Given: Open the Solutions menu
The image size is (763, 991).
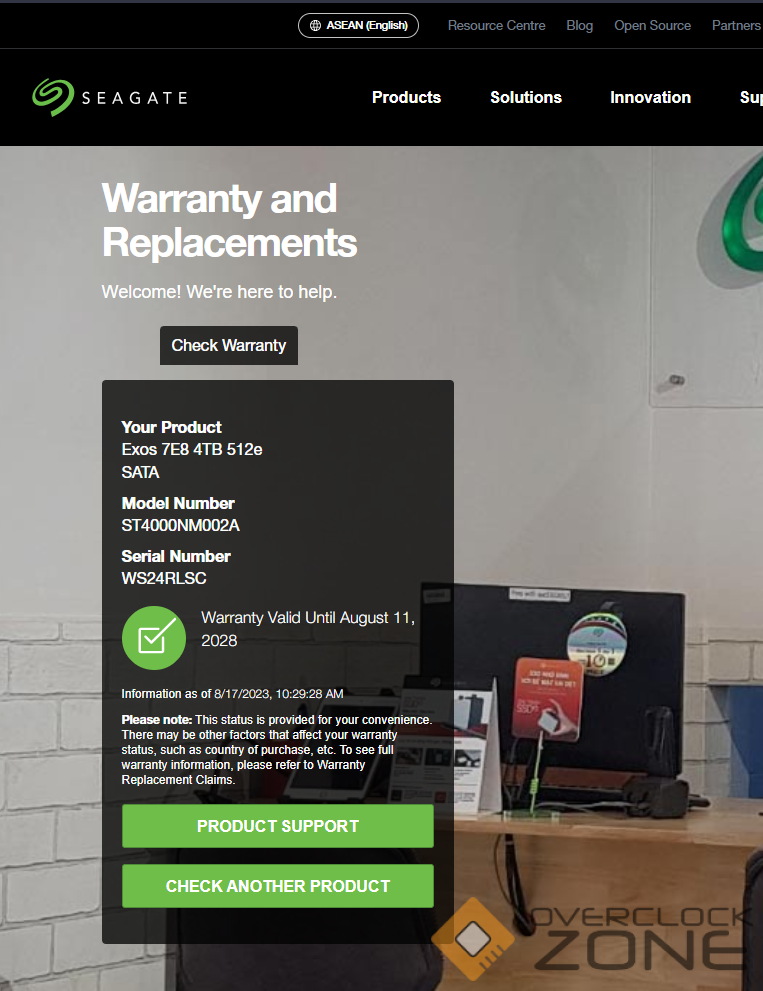Looking at the screenshot, I should 526,97.
